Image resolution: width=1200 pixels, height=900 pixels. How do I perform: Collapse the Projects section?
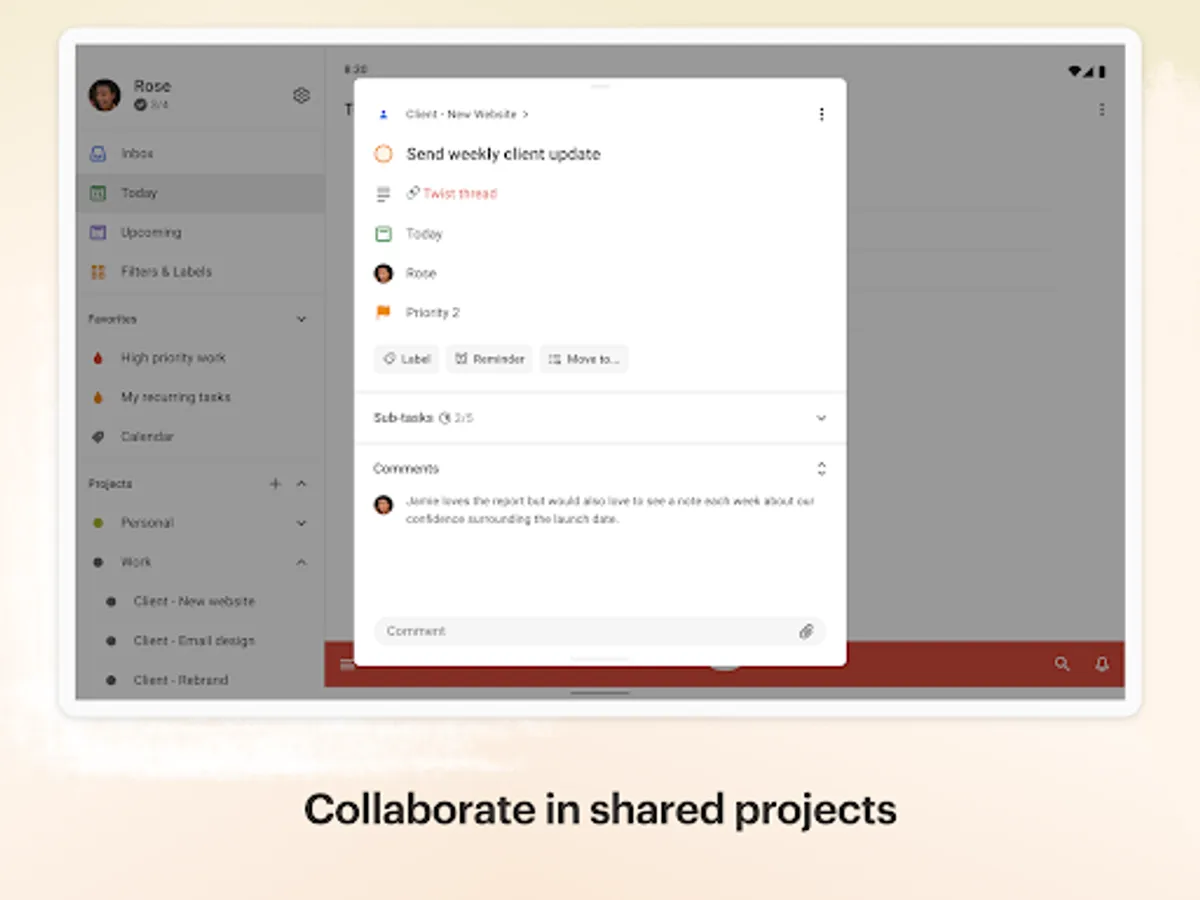301,484
